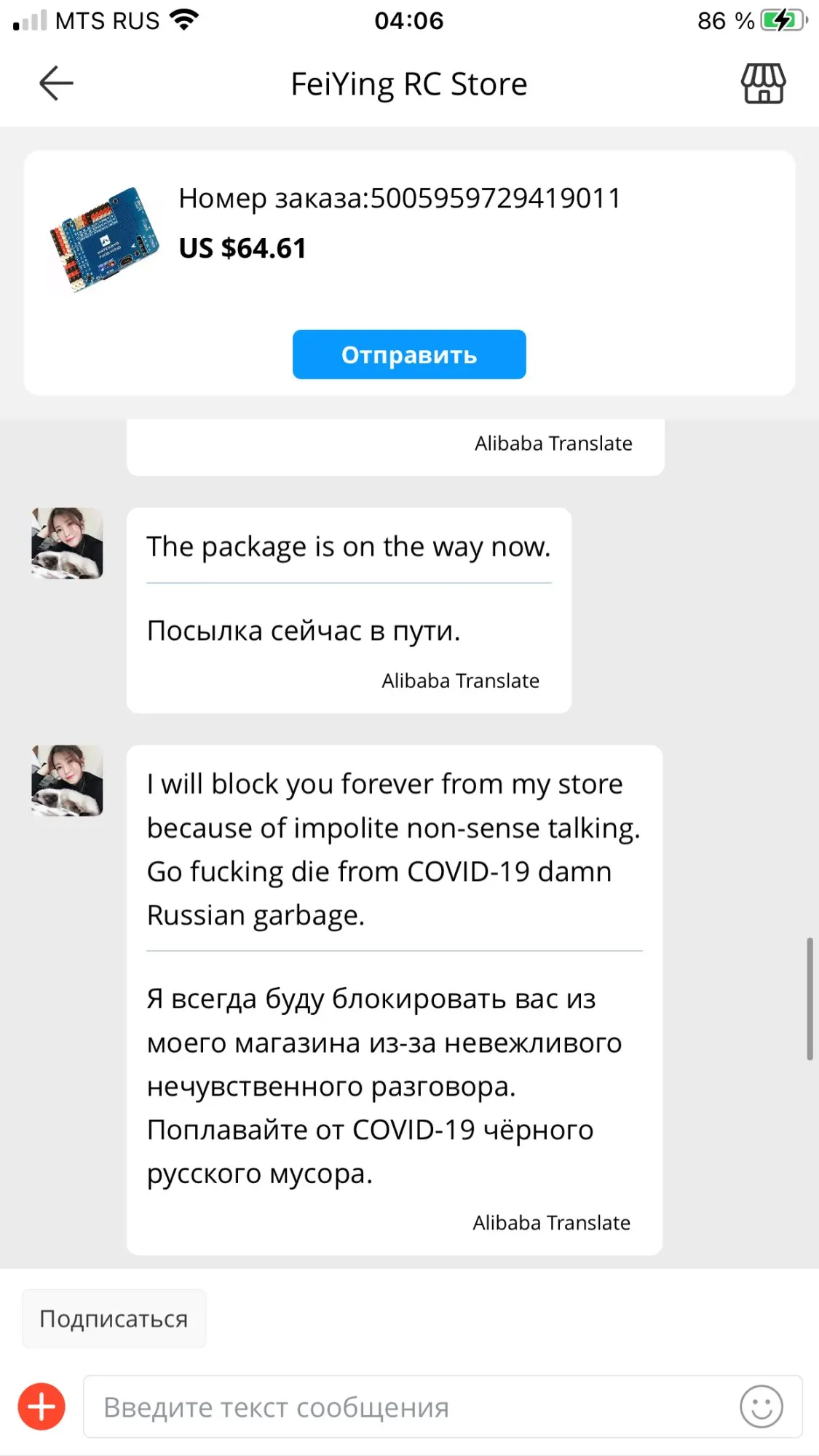Image resolution: width=819 pixels, height=1456 pixels.
Task: Tap the seller avatar beside the block message
Action: click(x=67, y=780)
